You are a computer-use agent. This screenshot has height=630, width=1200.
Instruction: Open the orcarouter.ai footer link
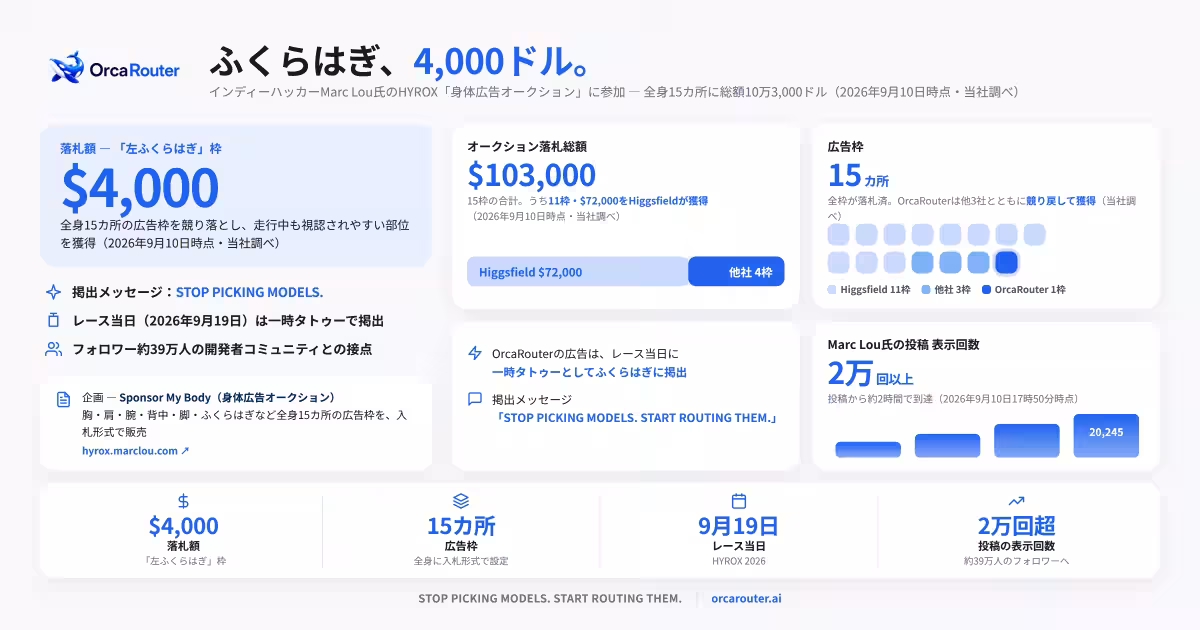coord(746,598)
